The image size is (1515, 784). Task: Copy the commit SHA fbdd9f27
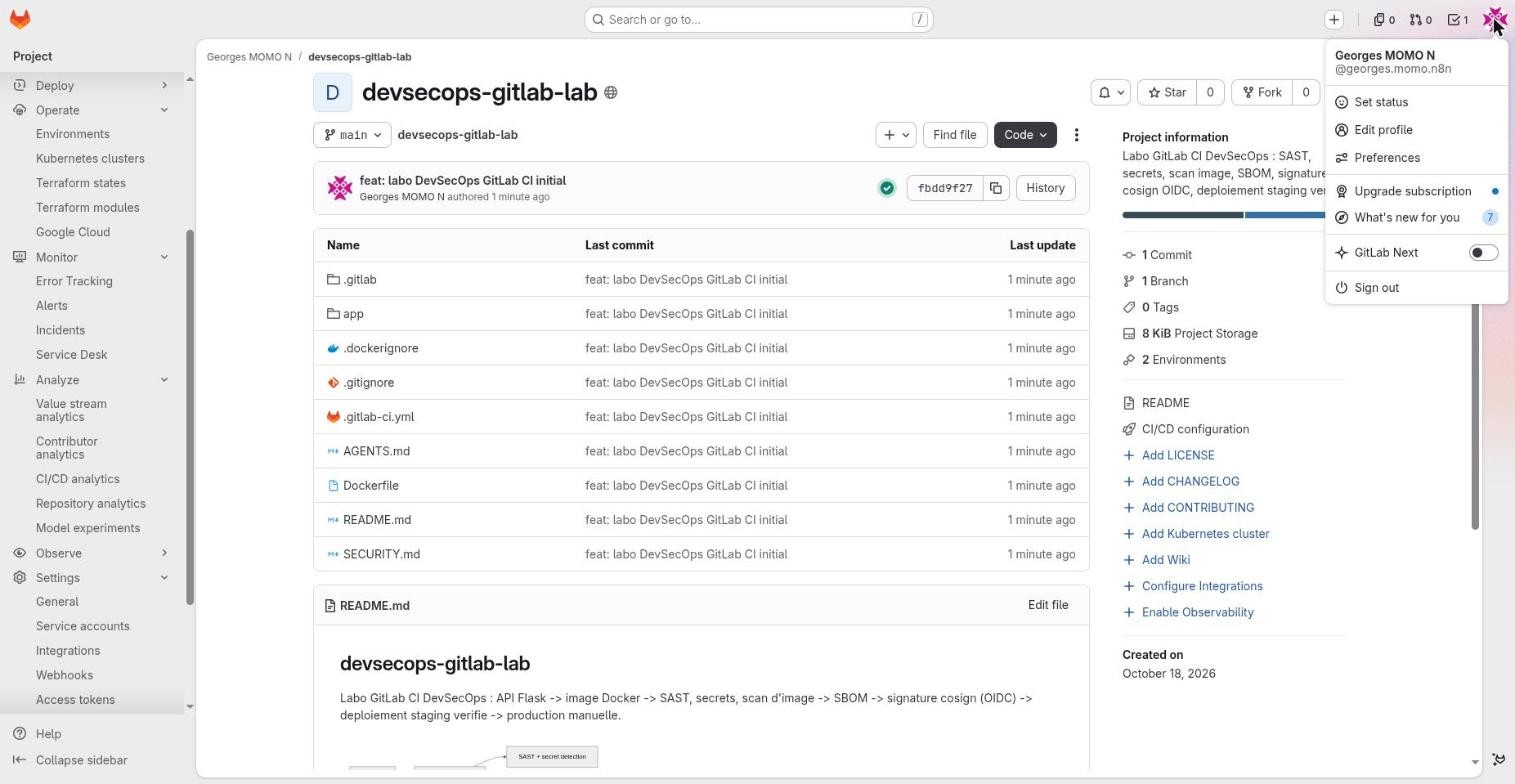pos(996,188)
